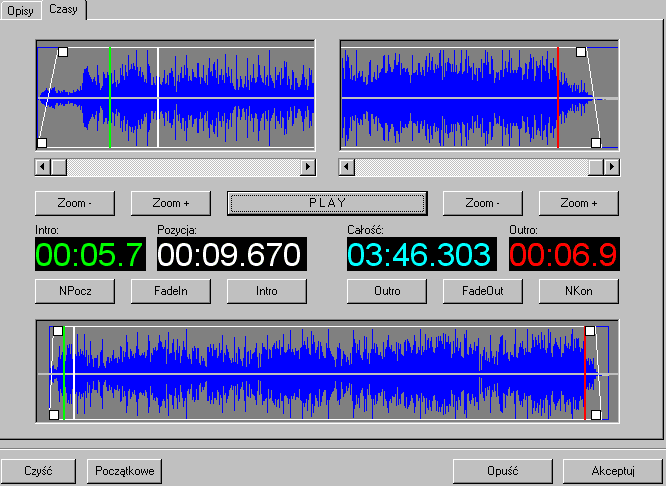Click right arrow of right waveform scrollbar

pyautogui.click(x=612, y=167)
